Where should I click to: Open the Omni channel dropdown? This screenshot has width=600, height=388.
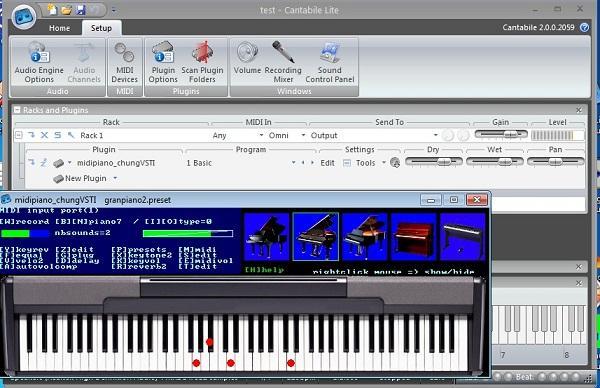pyautogui.click(x=303, y=135)
